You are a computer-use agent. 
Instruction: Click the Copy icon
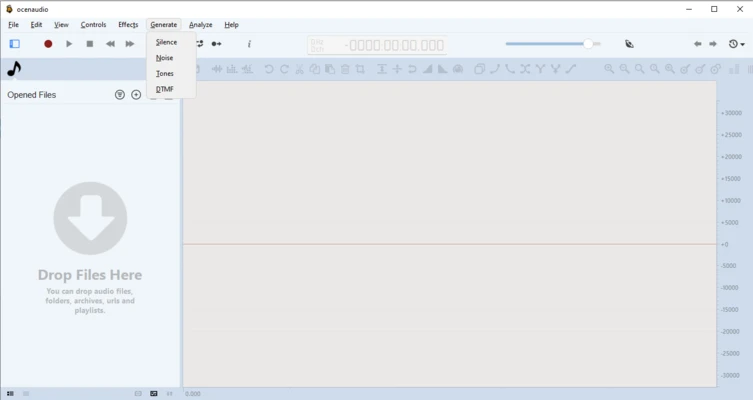(x=315, y=69)
